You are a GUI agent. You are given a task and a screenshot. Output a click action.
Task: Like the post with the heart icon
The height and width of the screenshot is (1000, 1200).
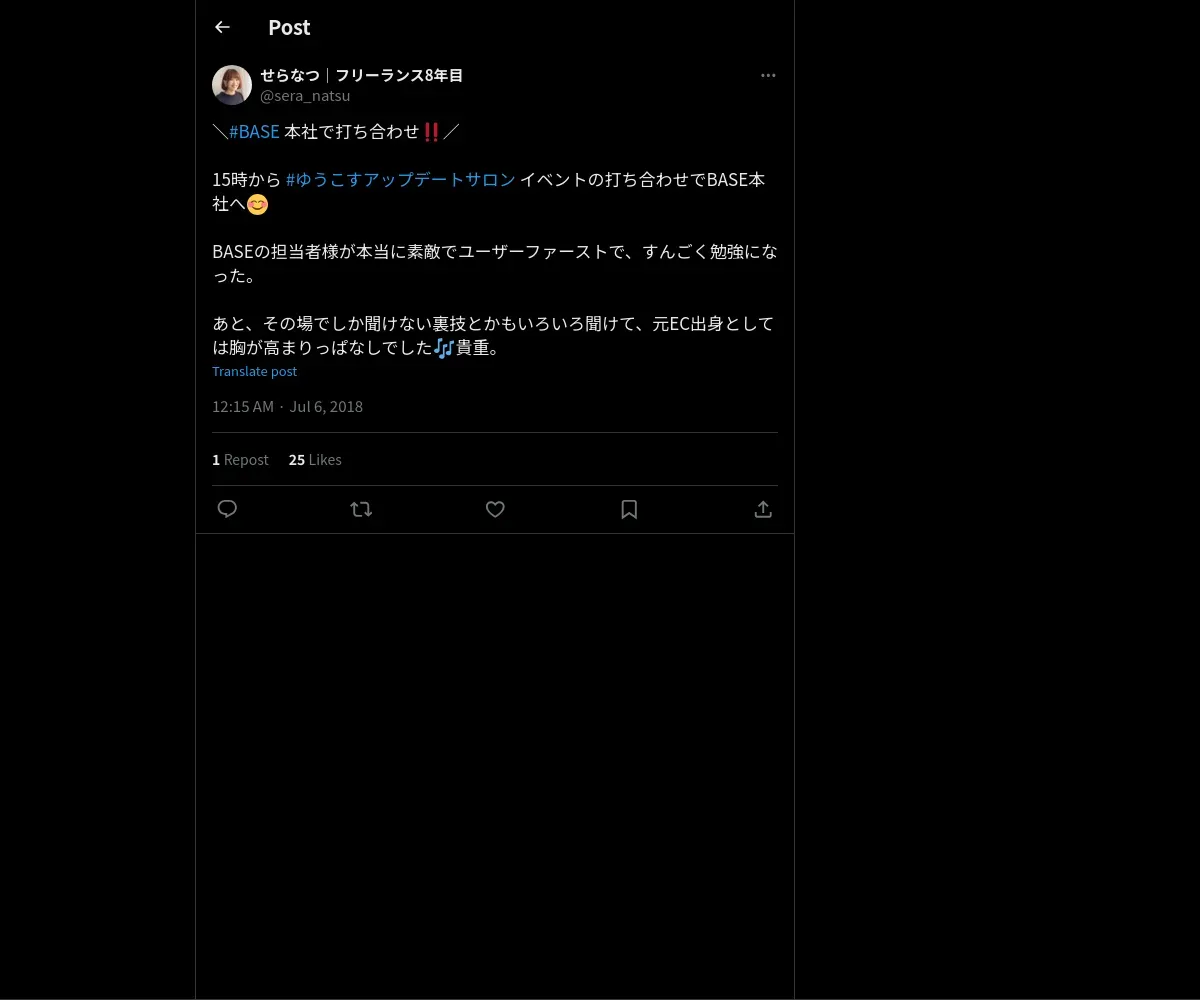pos(495,509)
